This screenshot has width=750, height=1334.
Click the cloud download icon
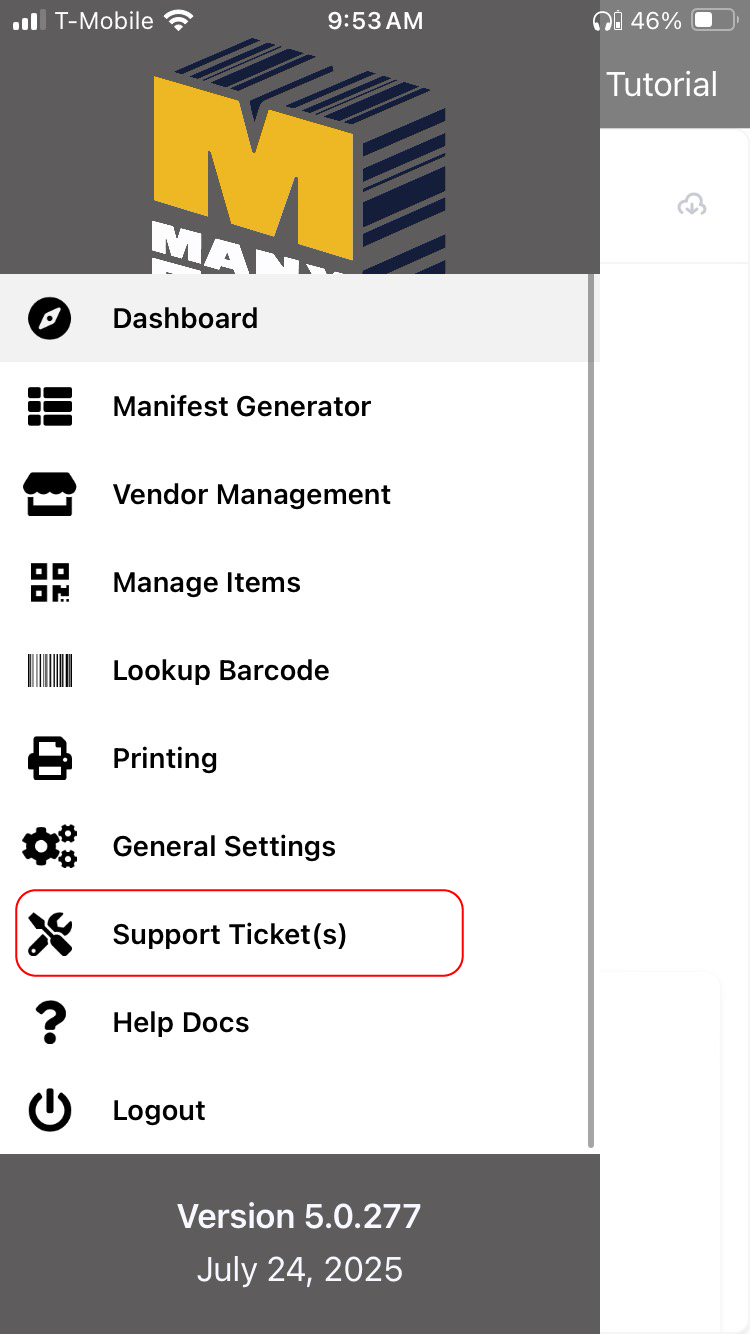click(x=692, y=205)
